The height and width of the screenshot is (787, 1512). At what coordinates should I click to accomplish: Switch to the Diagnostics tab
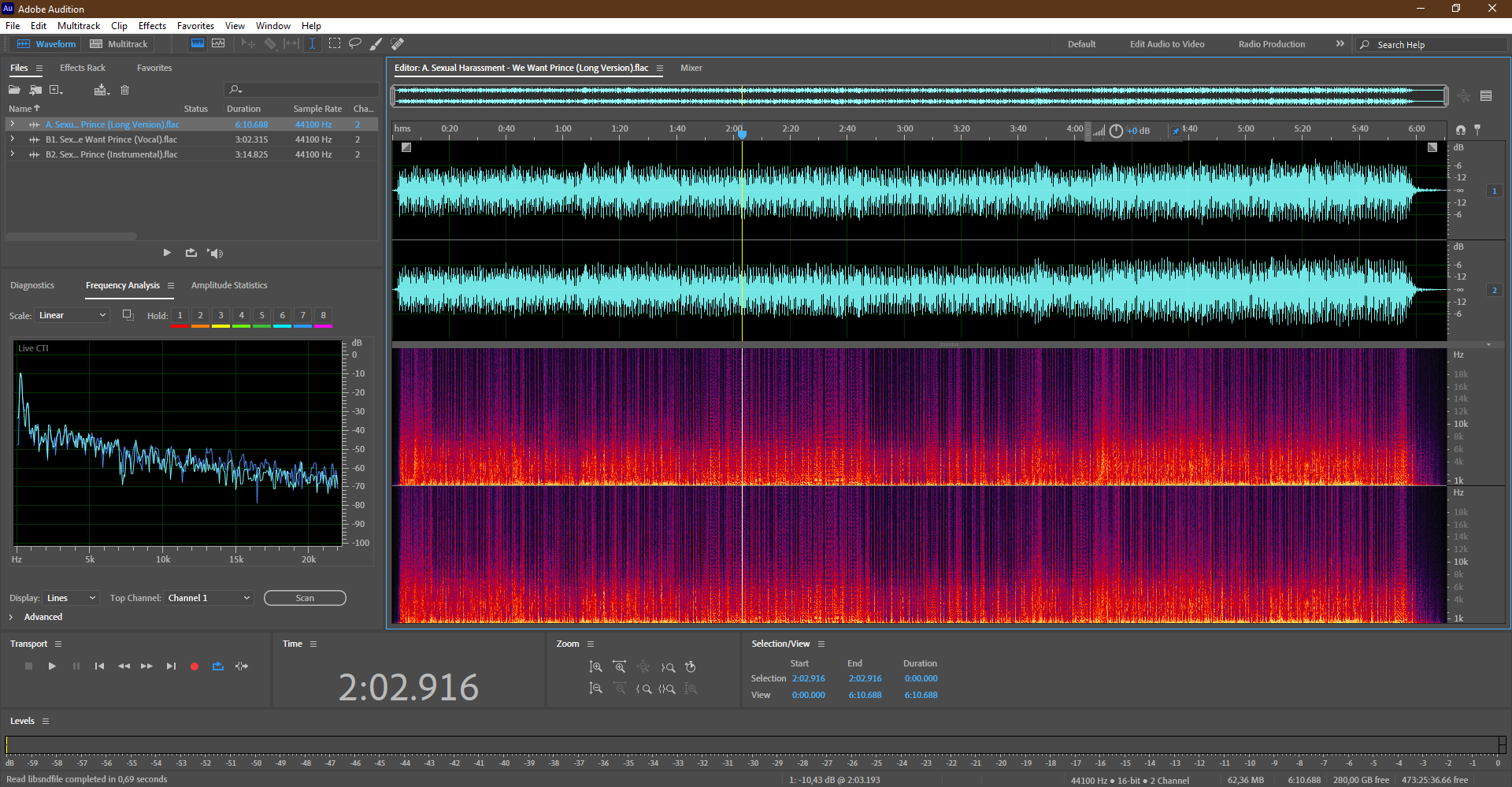click(x=32, y=285)
